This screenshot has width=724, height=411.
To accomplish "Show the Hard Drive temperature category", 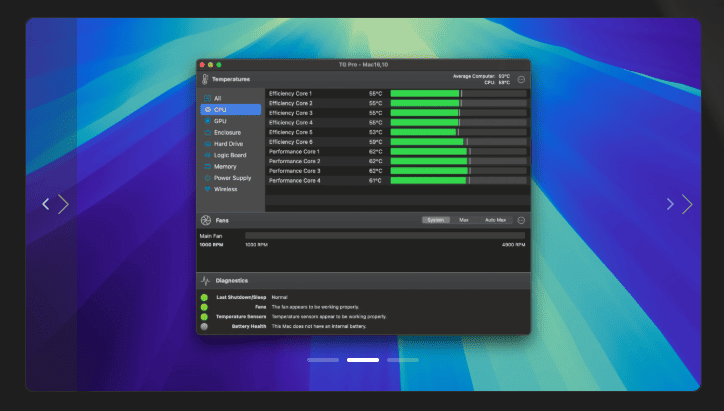I will click(230, 144).
